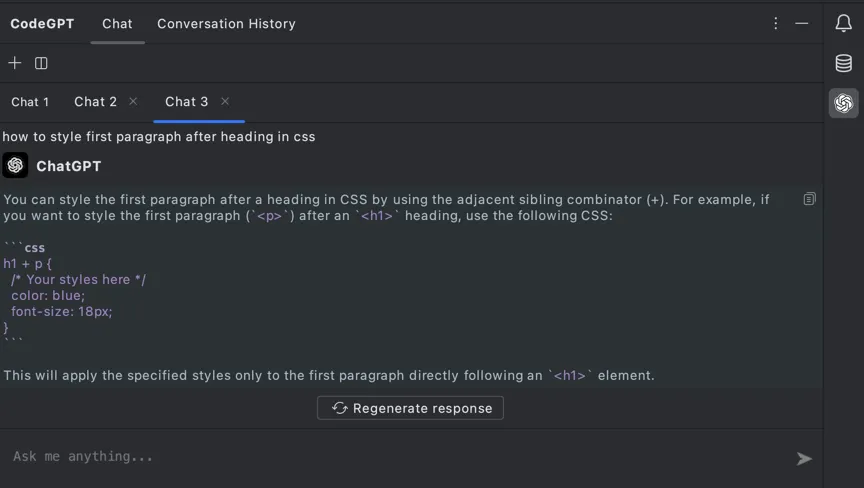The image size is (864, 488).
Task: Open the CodeGPT sidebar tool icon
Action: point(843,103)
